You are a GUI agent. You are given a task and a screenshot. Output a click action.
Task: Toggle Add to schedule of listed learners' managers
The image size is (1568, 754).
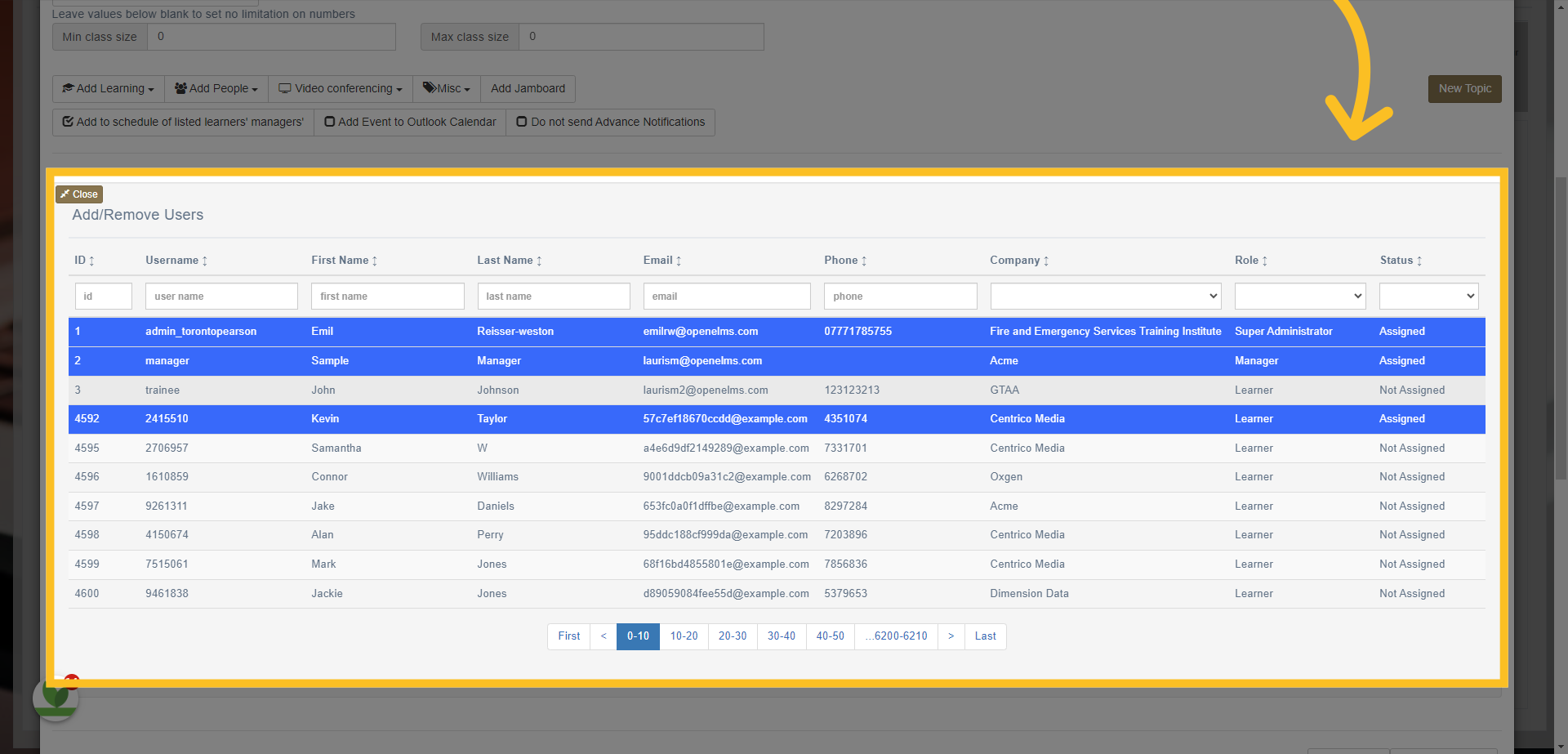(x=183, y=122)
